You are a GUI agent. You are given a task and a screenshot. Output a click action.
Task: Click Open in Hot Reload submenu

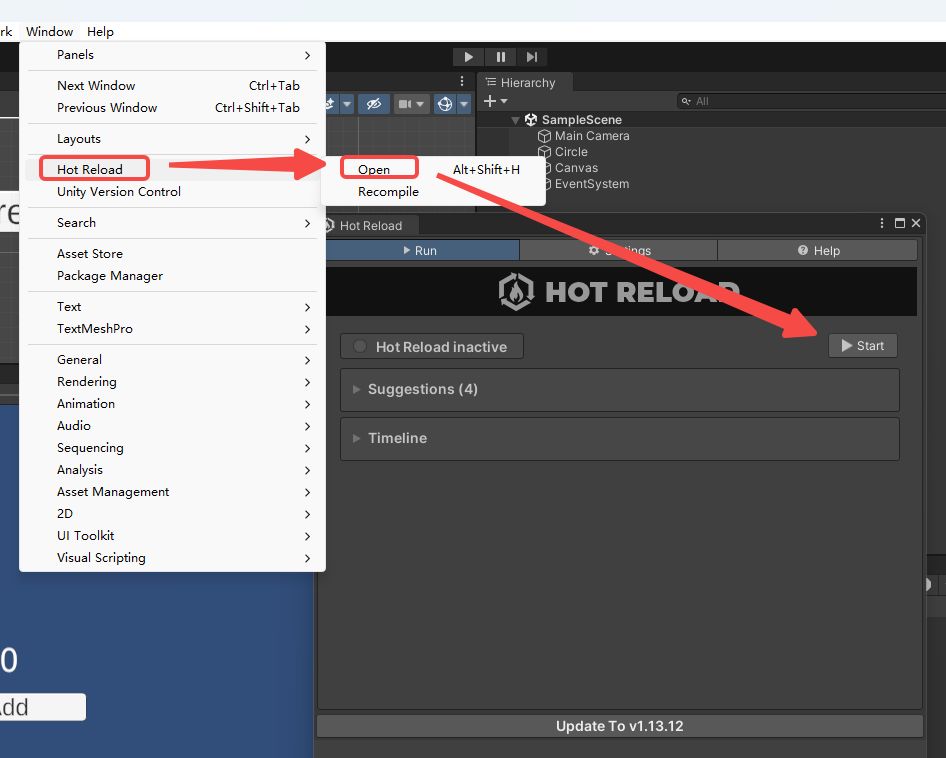(433, 169)
